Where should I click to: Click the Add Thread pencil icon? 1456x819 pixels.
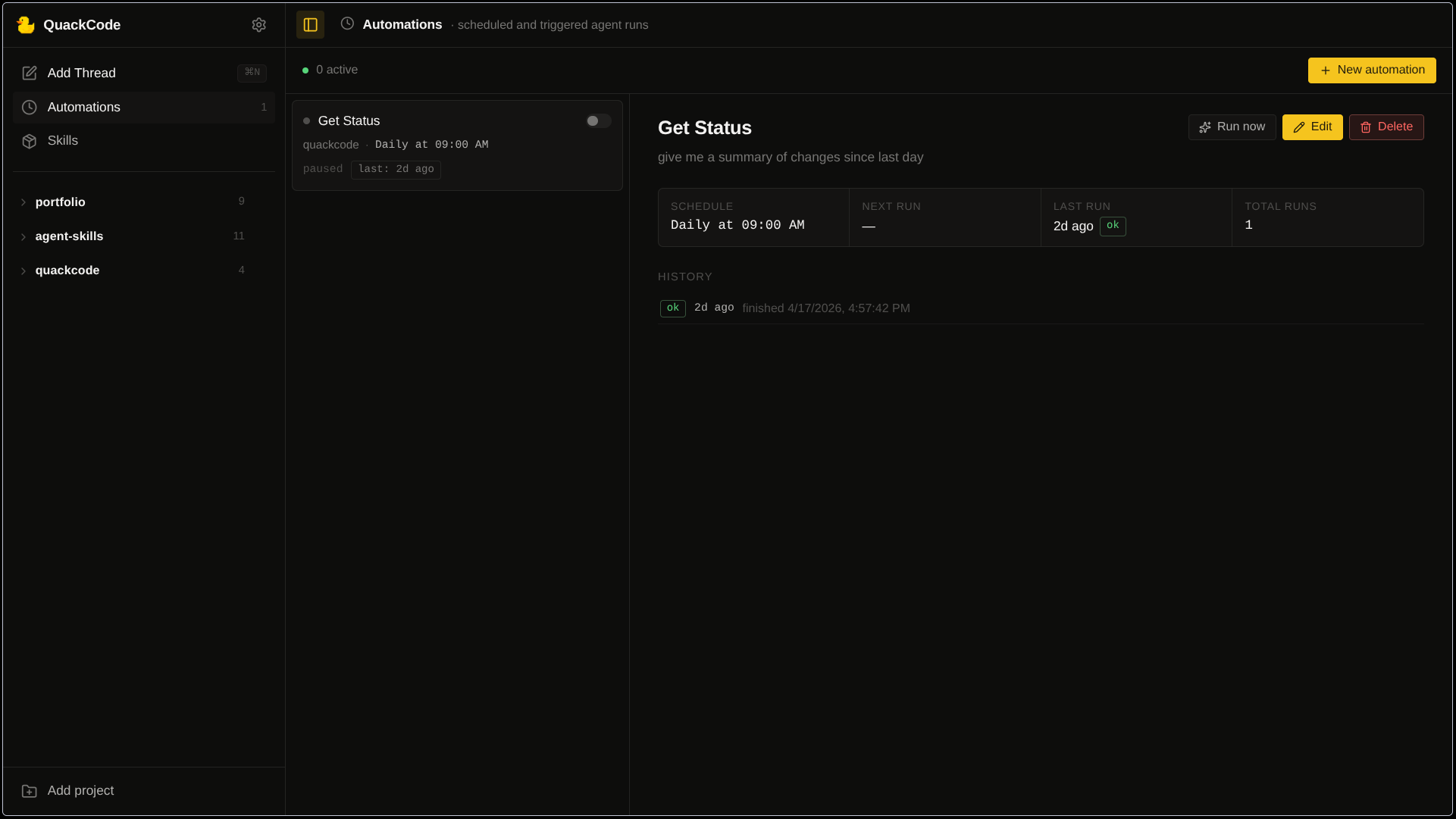pyautogui.click(x=30, y=73)
